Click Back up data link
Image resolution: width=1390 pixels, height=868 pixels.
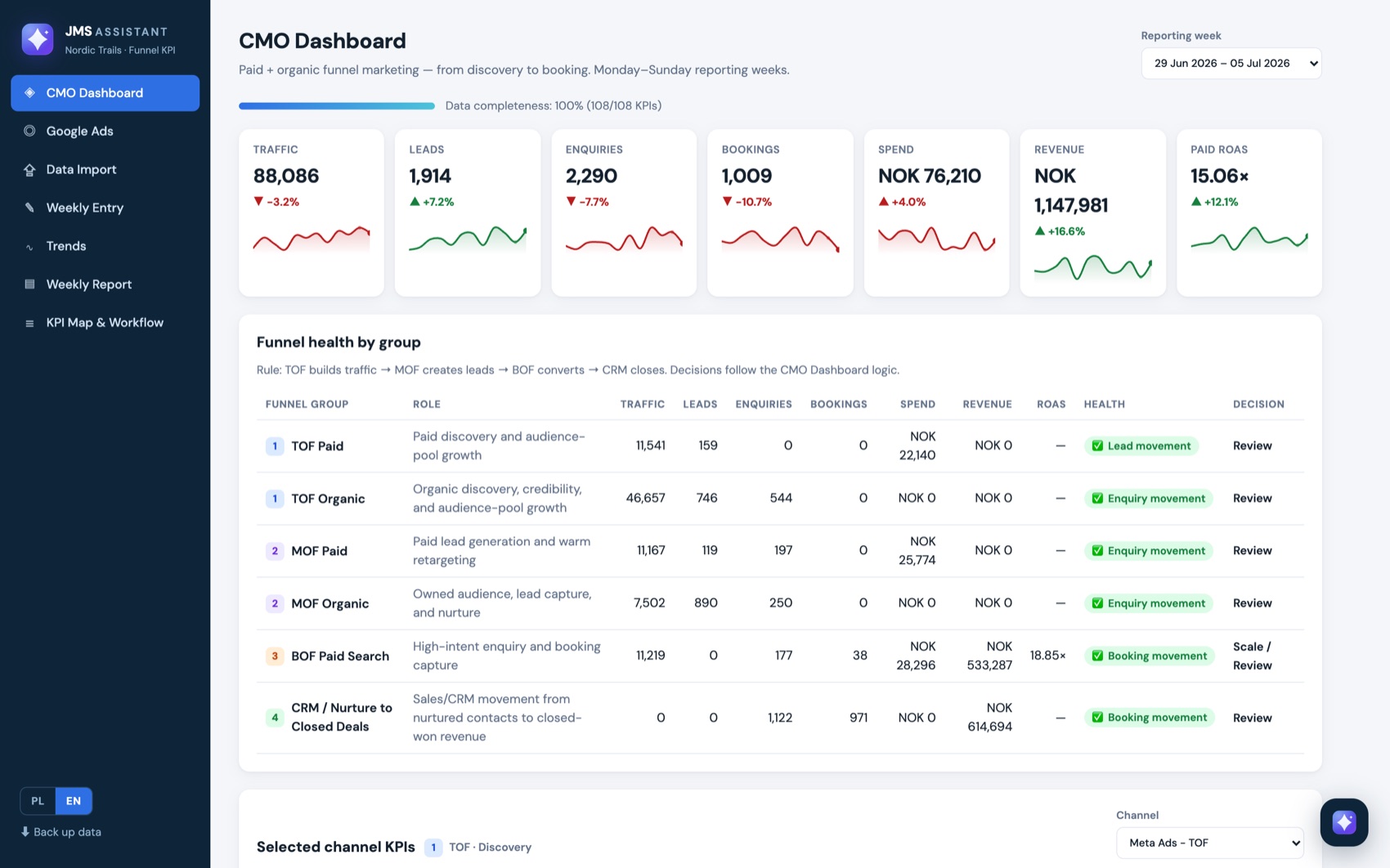61,832
